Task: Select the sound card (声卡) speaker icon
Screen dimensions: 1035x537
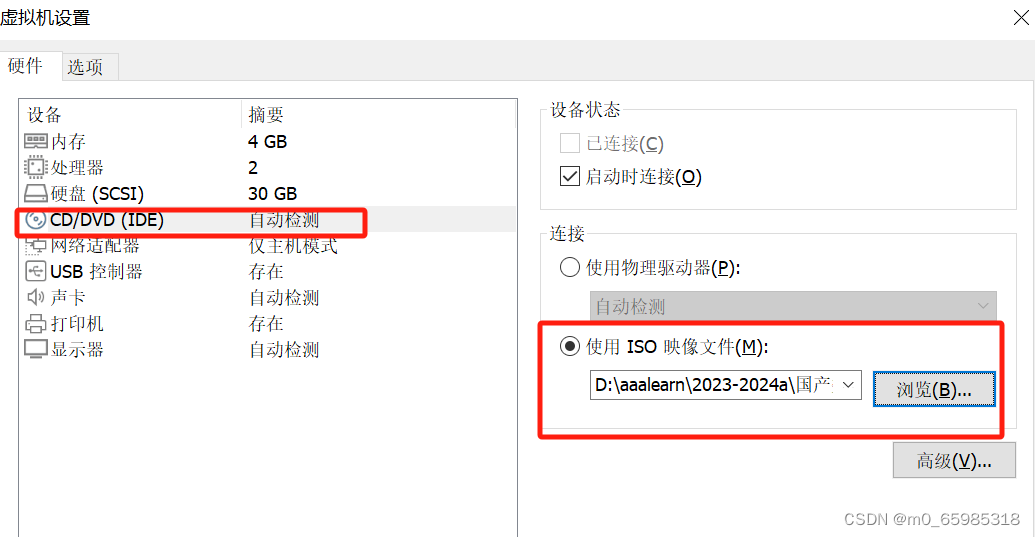Action: (x=36, y=298)
